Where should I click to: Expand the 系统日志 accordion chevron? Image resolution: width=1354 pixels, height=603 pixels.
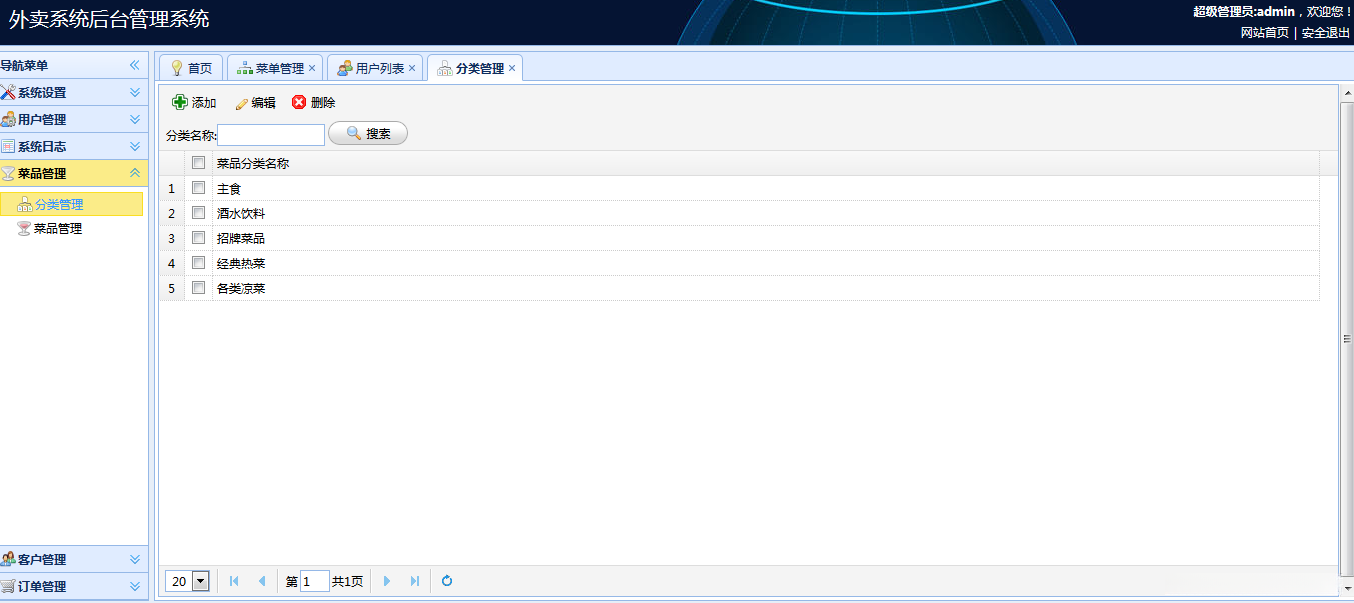tap(134, 146)
